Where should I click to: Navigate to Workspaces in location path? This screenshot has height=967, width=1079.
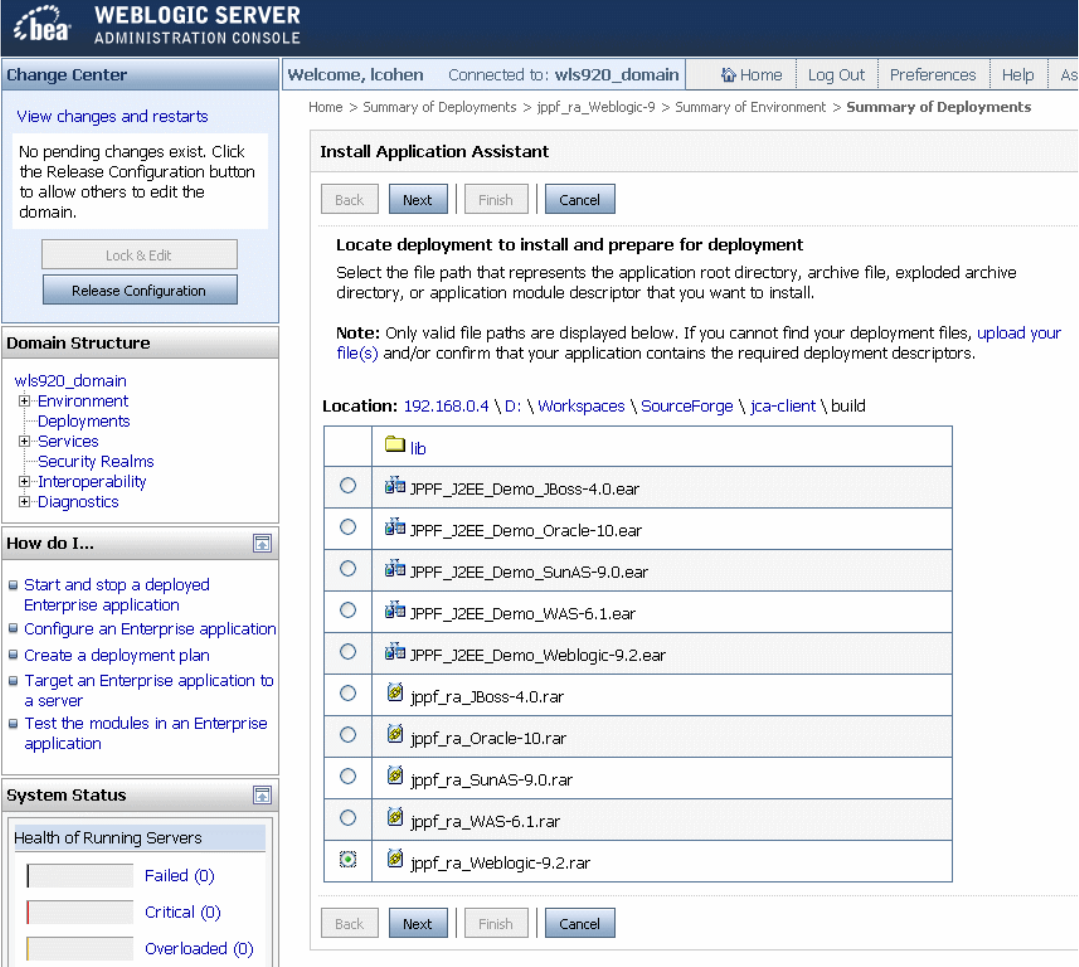coord(581,406)
